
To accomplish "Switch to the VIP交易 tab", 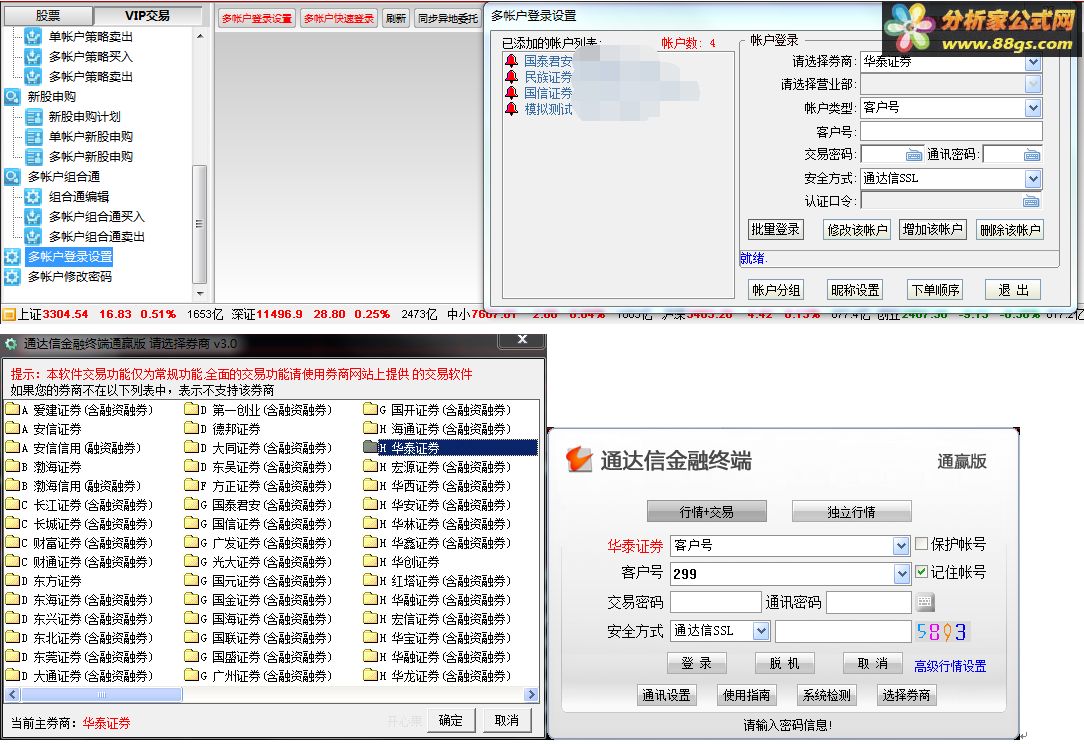I will point(147,15).
